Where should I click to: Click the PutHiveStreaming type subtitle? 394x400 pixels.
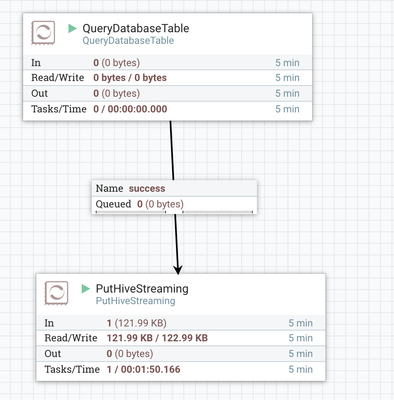pyautogui.click(x=135, y=301)
